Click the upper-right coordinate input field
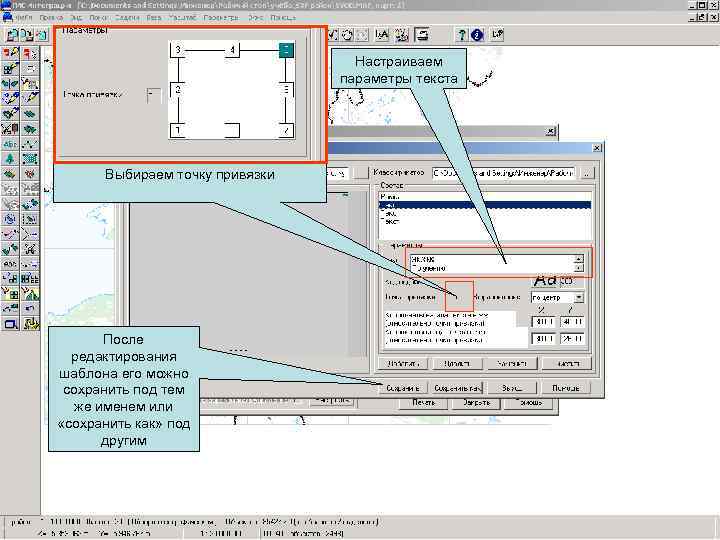This screenshot has width=720, height=540. click(x=572, y=322)
